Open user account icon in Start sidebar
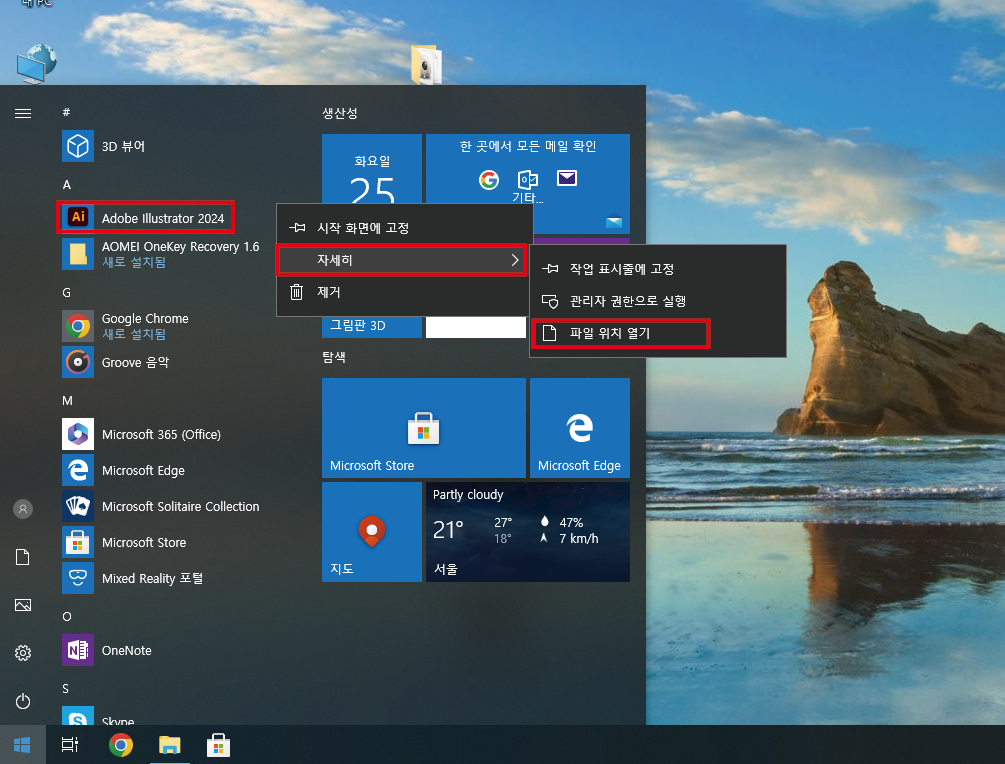1005x764 pixels. (x=23, y=509)
